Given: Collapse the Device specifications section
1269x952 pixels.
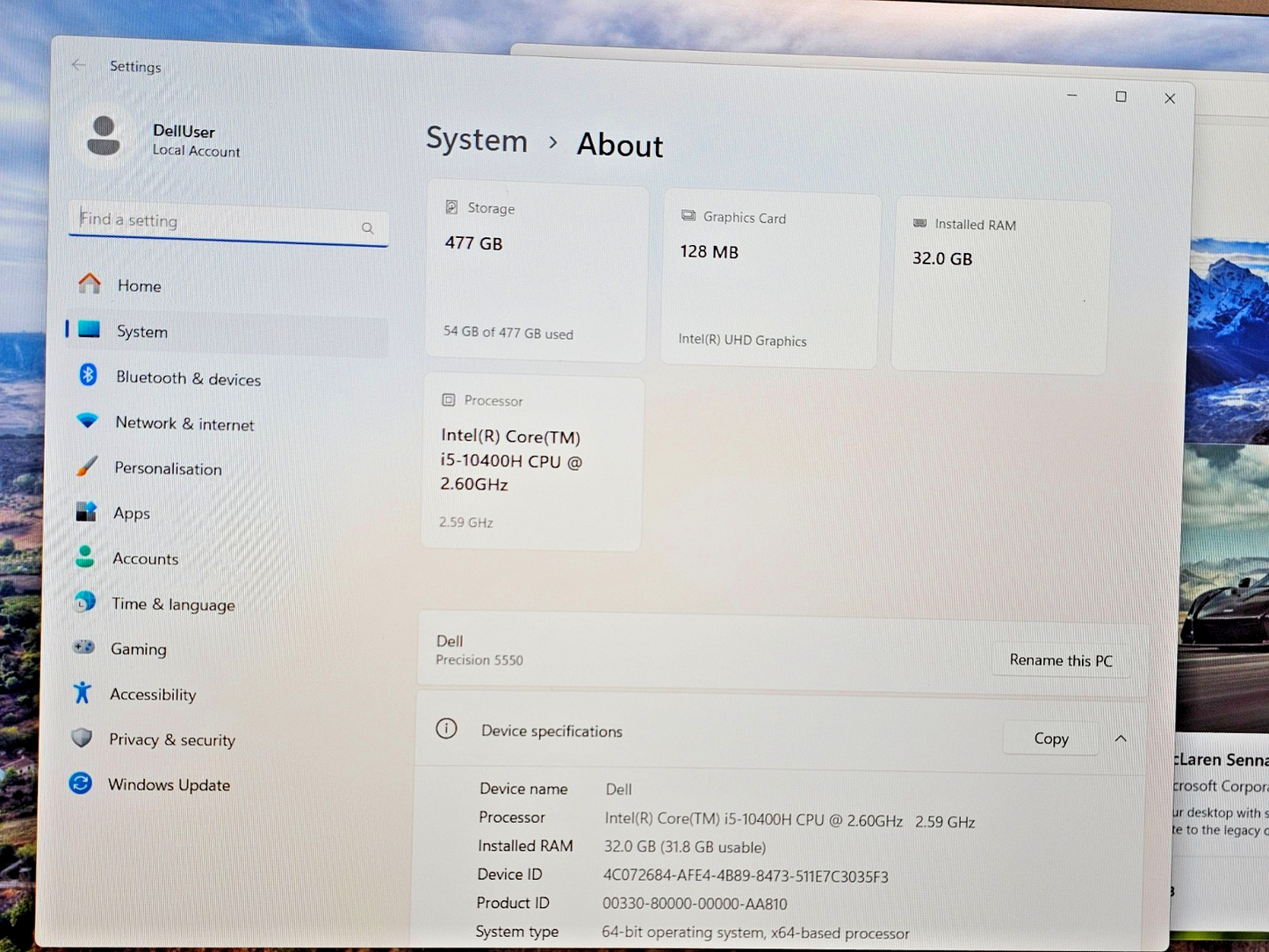Looking at the screenshot, I should 1121,739.
